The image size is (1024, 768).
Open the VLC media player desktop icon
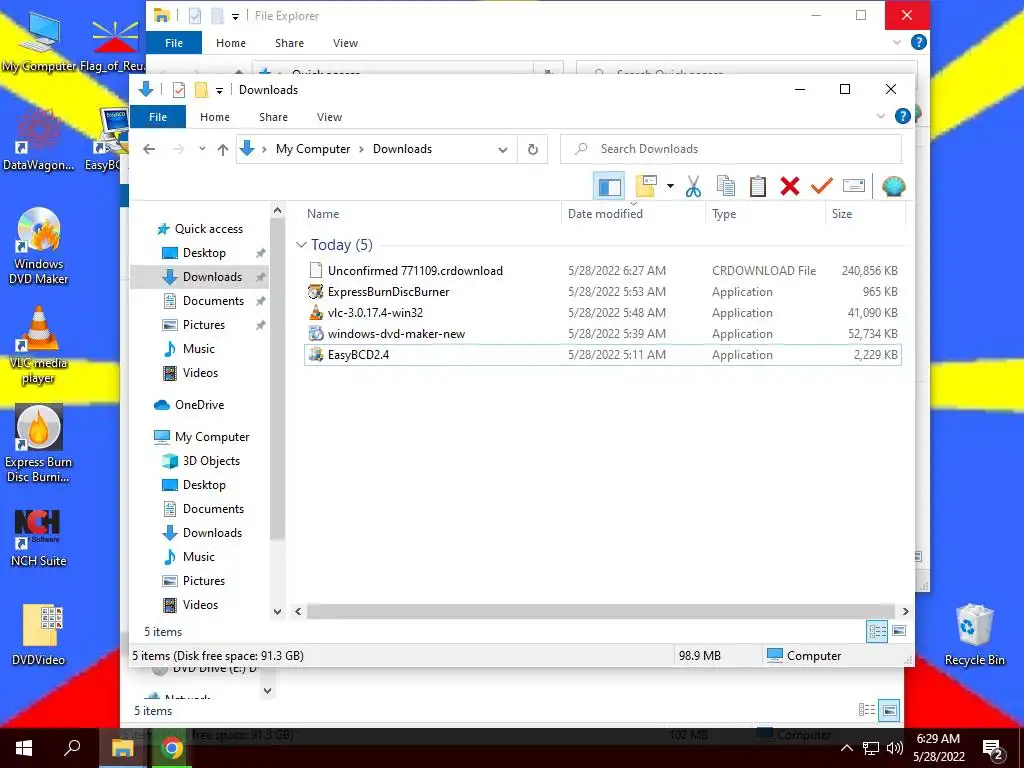coord(39,345)
